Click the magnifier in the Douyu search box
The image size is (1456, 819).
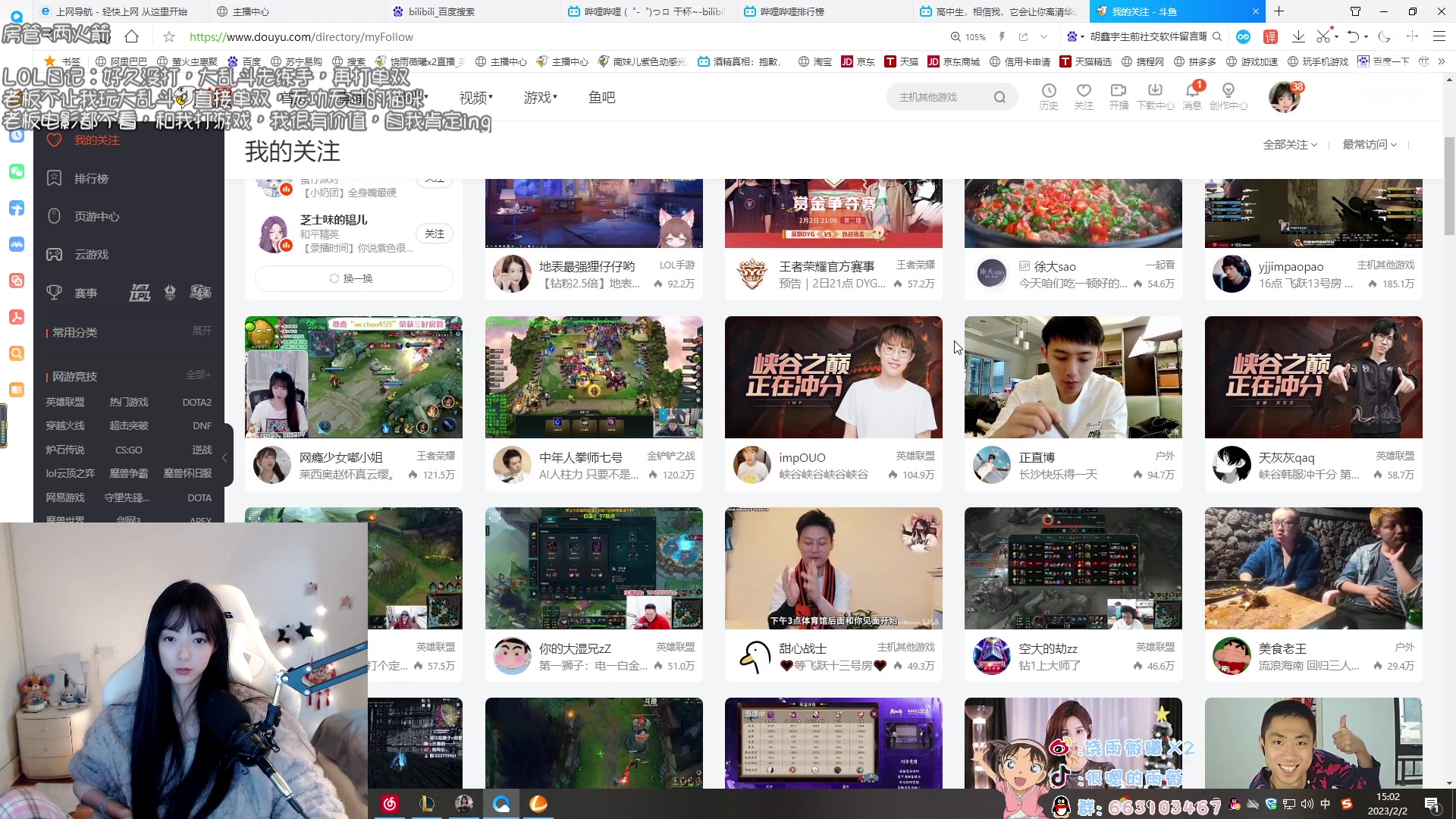(x=999, y=97)
